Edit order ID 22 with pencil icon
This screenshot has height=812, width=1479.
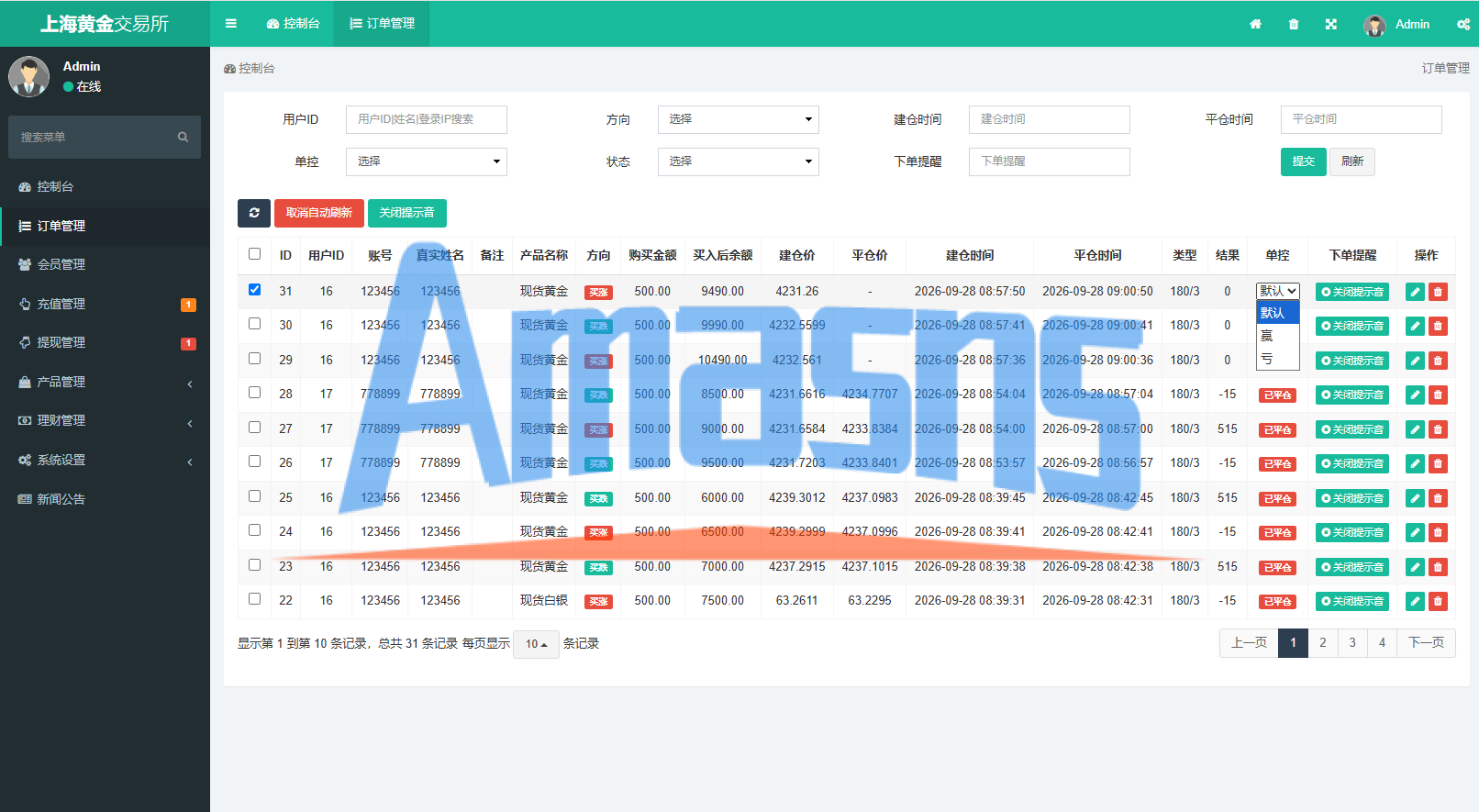click(1415, 601)
